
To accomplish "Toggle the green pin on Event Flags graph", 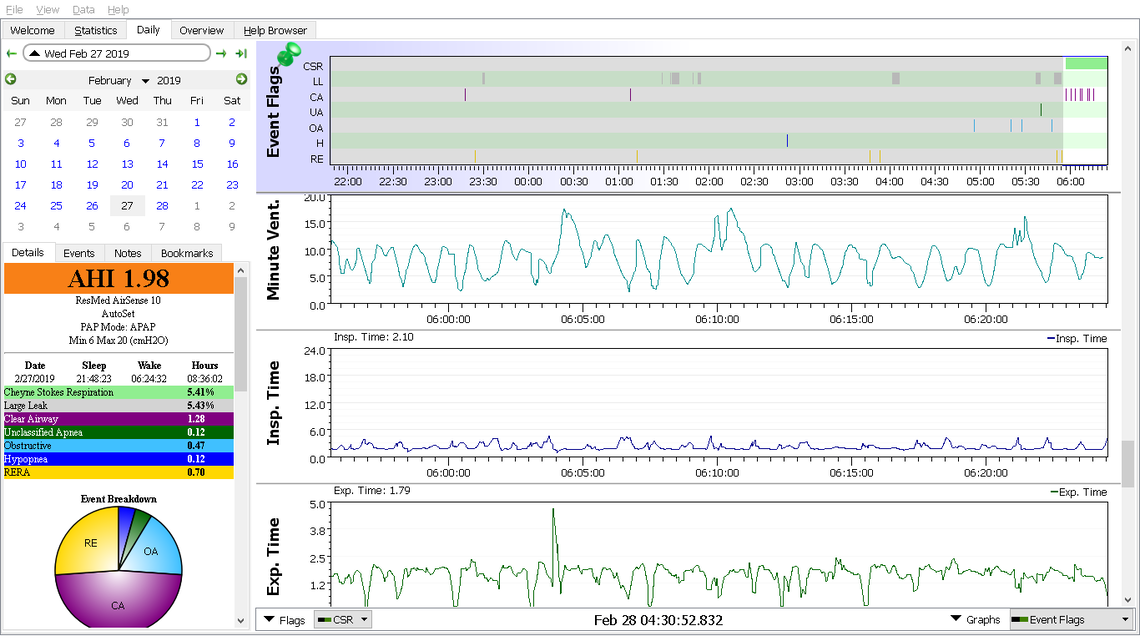I will pos(290,55).
